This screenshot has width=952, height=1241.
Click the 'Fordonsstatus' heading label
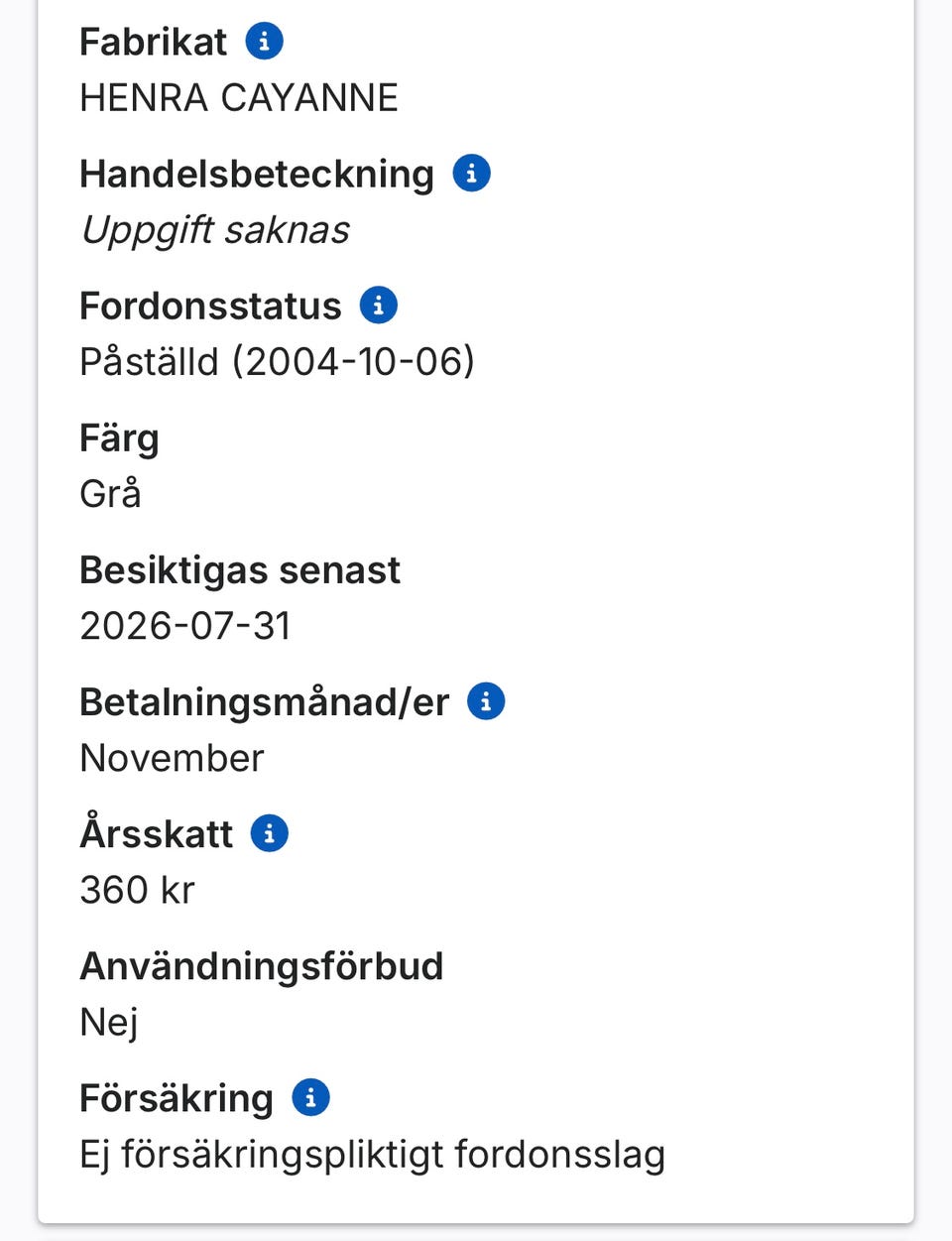[210, 306]
